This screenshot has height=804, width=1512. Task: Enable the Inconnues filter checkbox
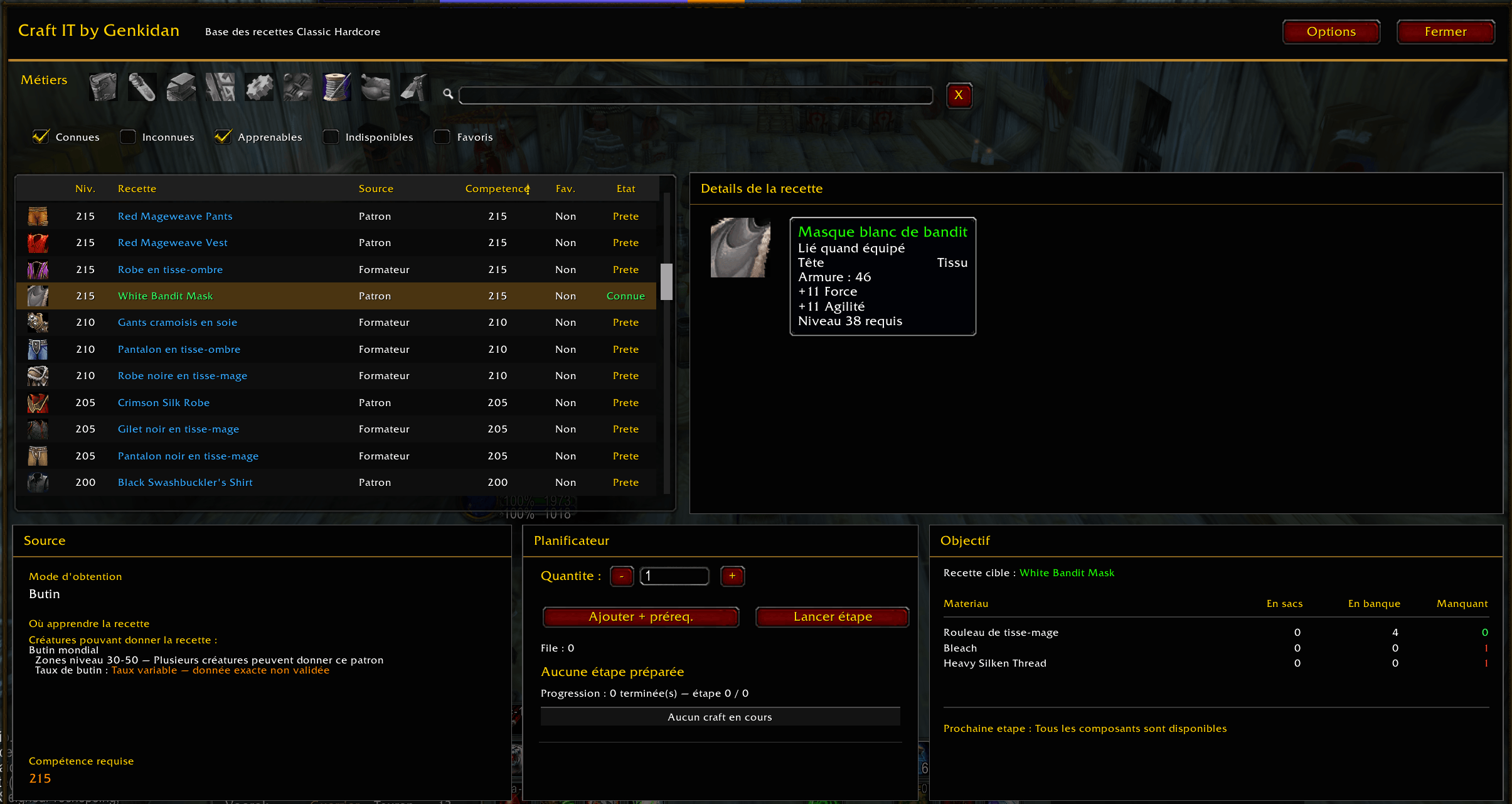pos(127,136)
